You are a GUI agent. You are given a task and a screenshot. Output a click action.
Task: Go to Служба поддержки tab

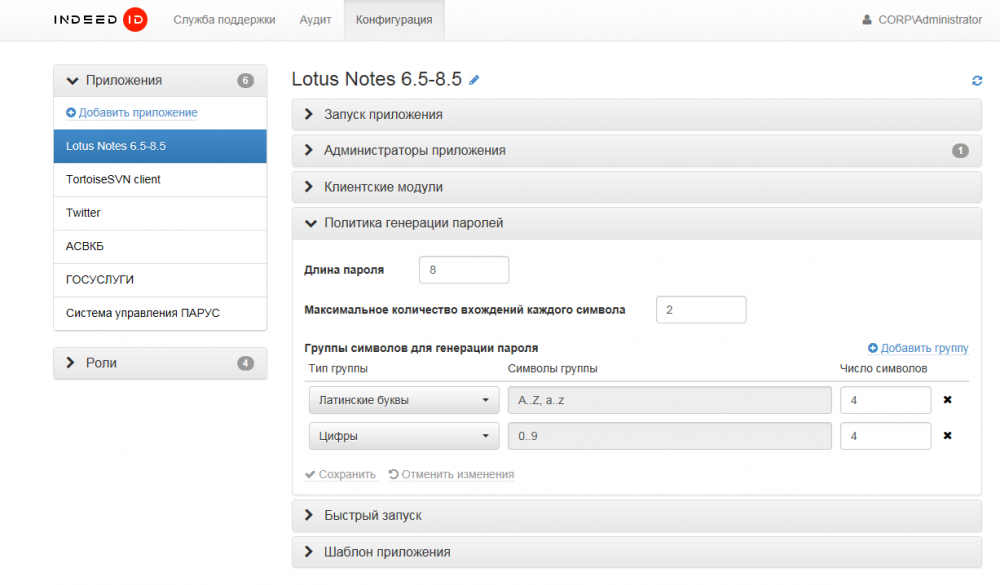224,20
